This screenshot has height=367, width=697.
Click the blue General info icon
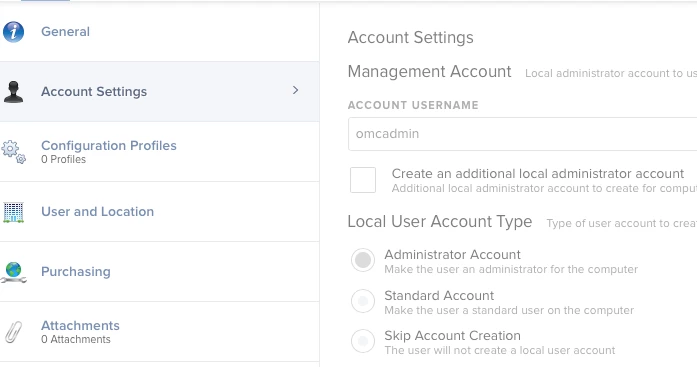pyautogui.click(x=13, y=32)
